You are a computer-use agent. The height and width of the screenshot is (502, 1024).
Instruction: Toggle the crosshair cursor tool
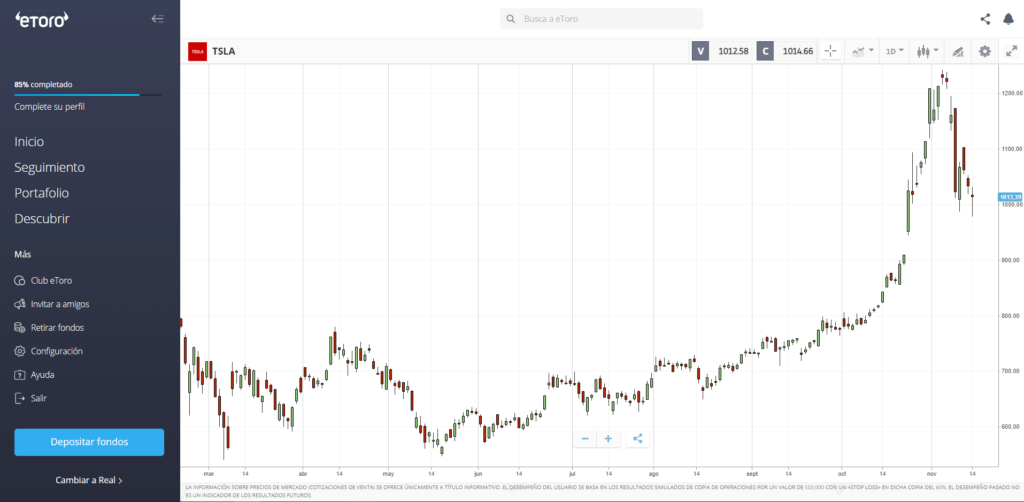pos(830,51)
